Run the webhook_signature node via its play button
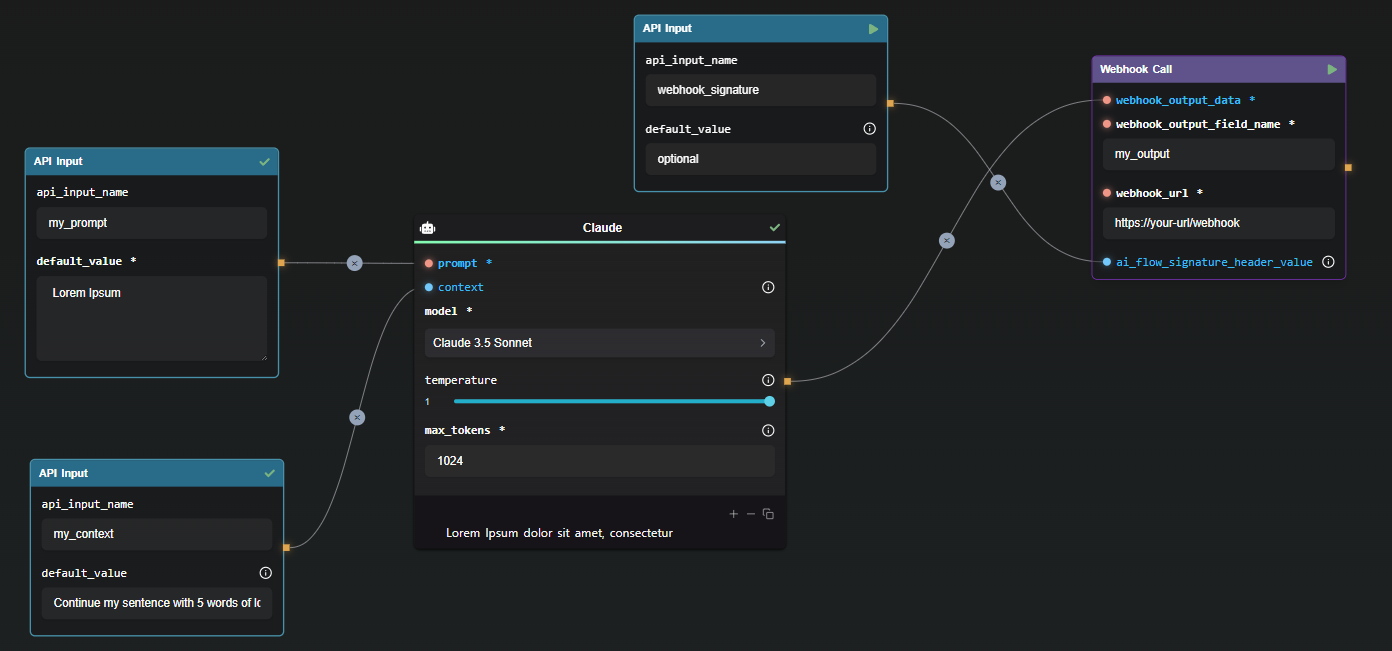The image size is (1392, 651). (x=872, y=28)
